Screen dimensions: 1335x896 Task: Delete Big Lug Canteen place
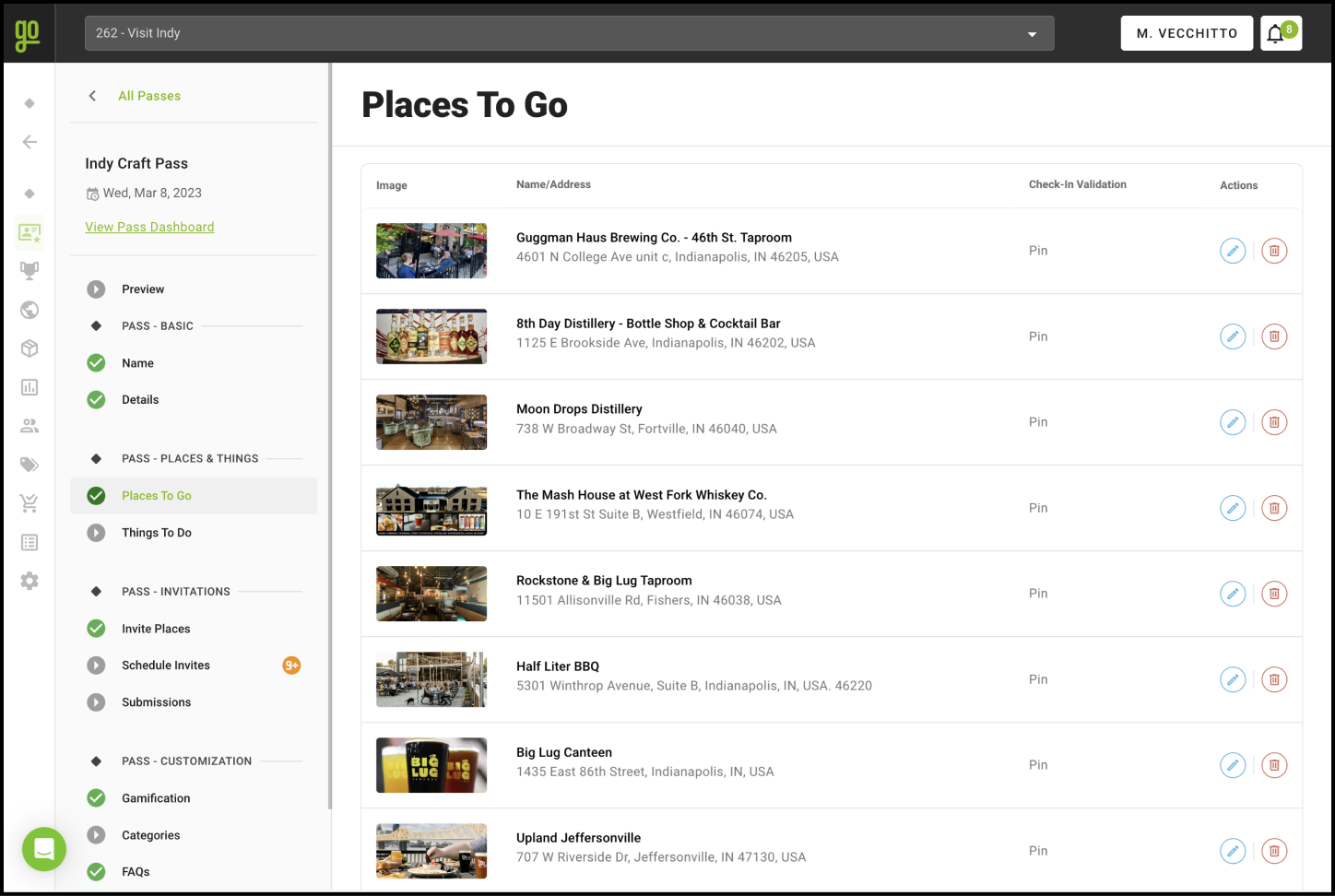click(1274, 765)
